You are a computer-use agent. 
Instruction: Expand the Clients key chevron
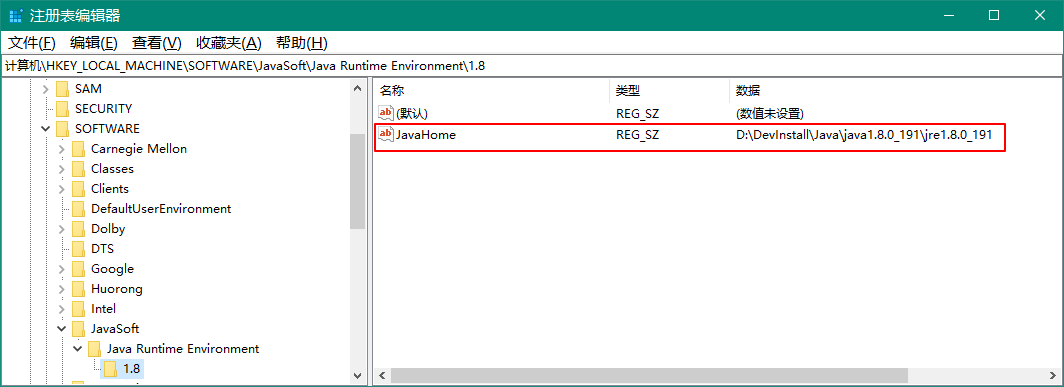pos(62,189)
